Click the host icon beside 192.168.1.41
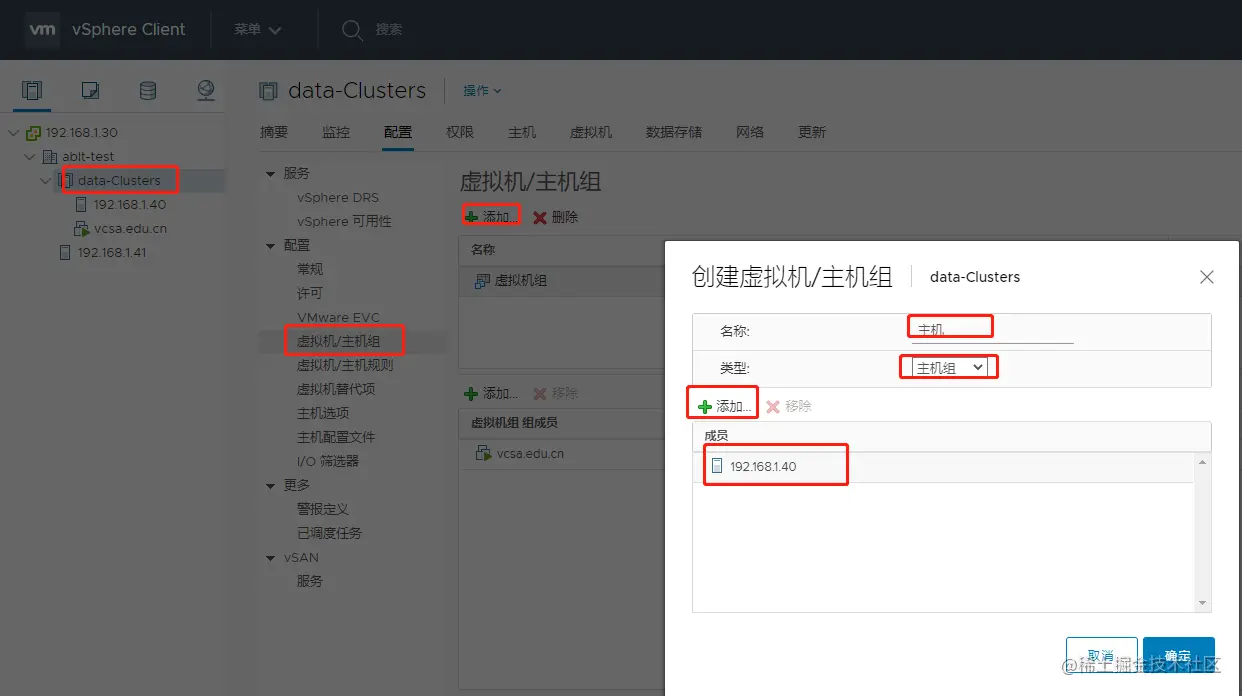The height and width of the screenshot is (696, 1242). tap(66, 253)
